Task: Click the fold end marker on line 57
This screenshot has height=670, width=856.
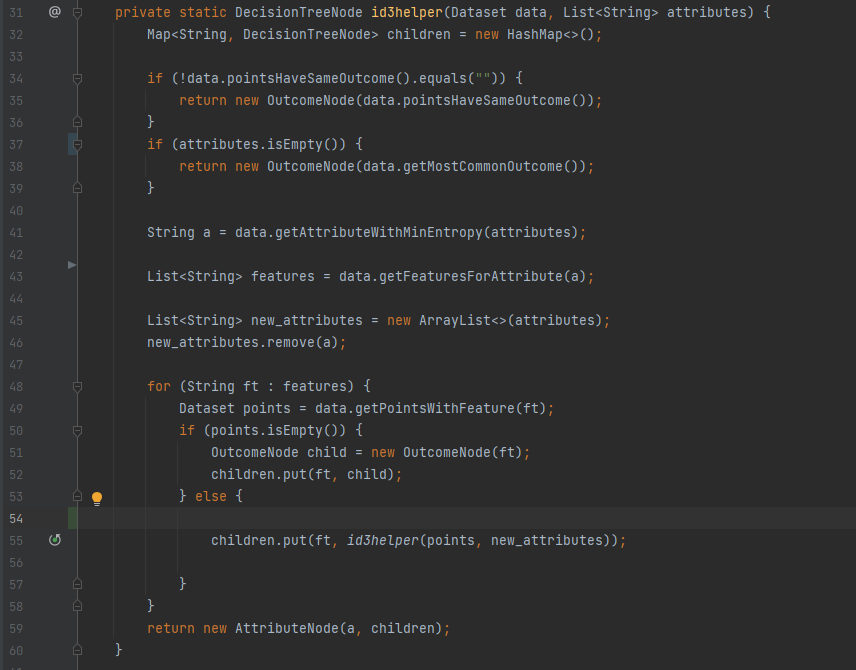Action: coord(78,584)
